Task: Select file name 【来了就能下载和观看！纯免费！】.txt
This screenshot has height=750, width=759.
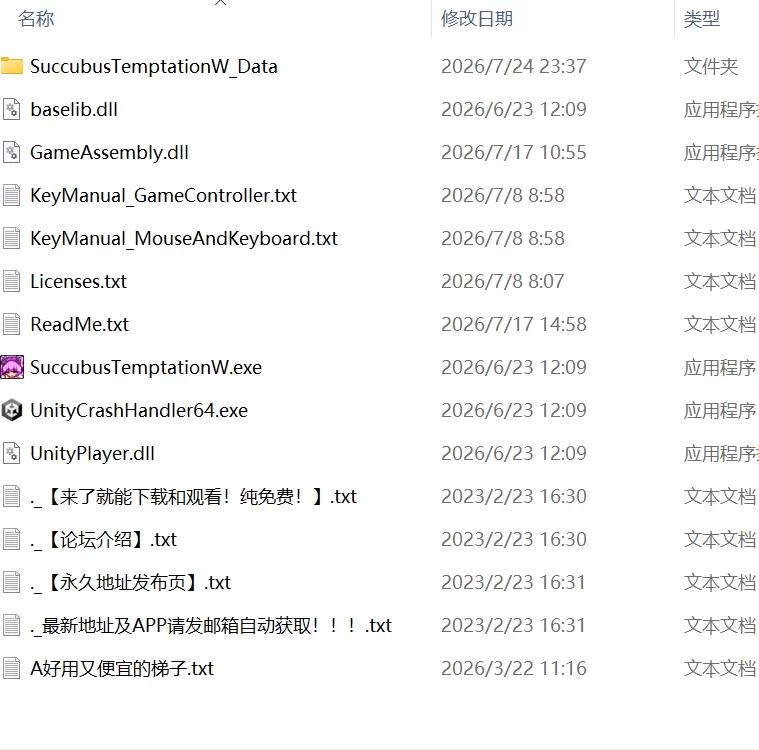Action: pyautogui.click(x=194, y=497)
